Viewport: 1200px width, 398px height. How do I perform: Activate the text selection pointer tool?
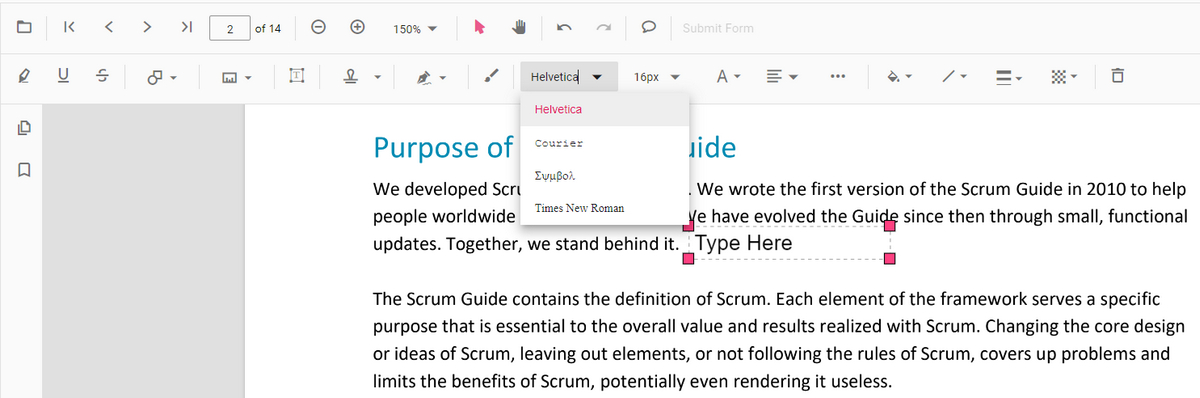click(x=479, y=28)
